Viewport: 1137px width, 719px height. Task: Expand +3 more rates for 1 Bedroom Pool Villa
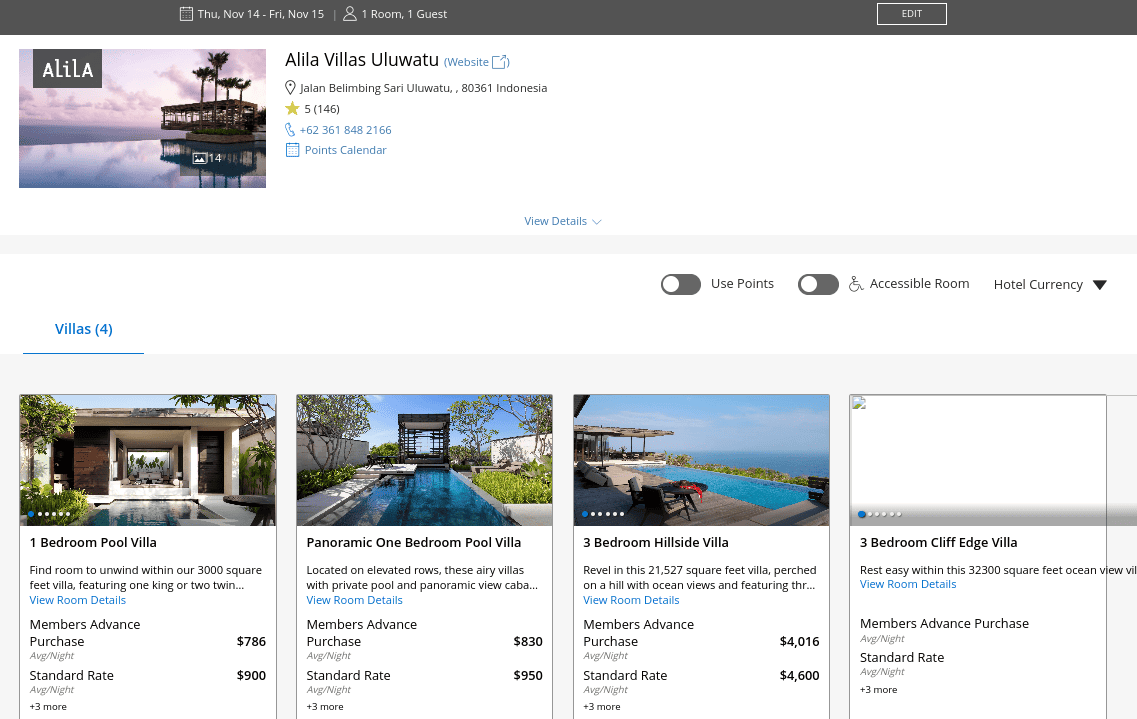48,707
